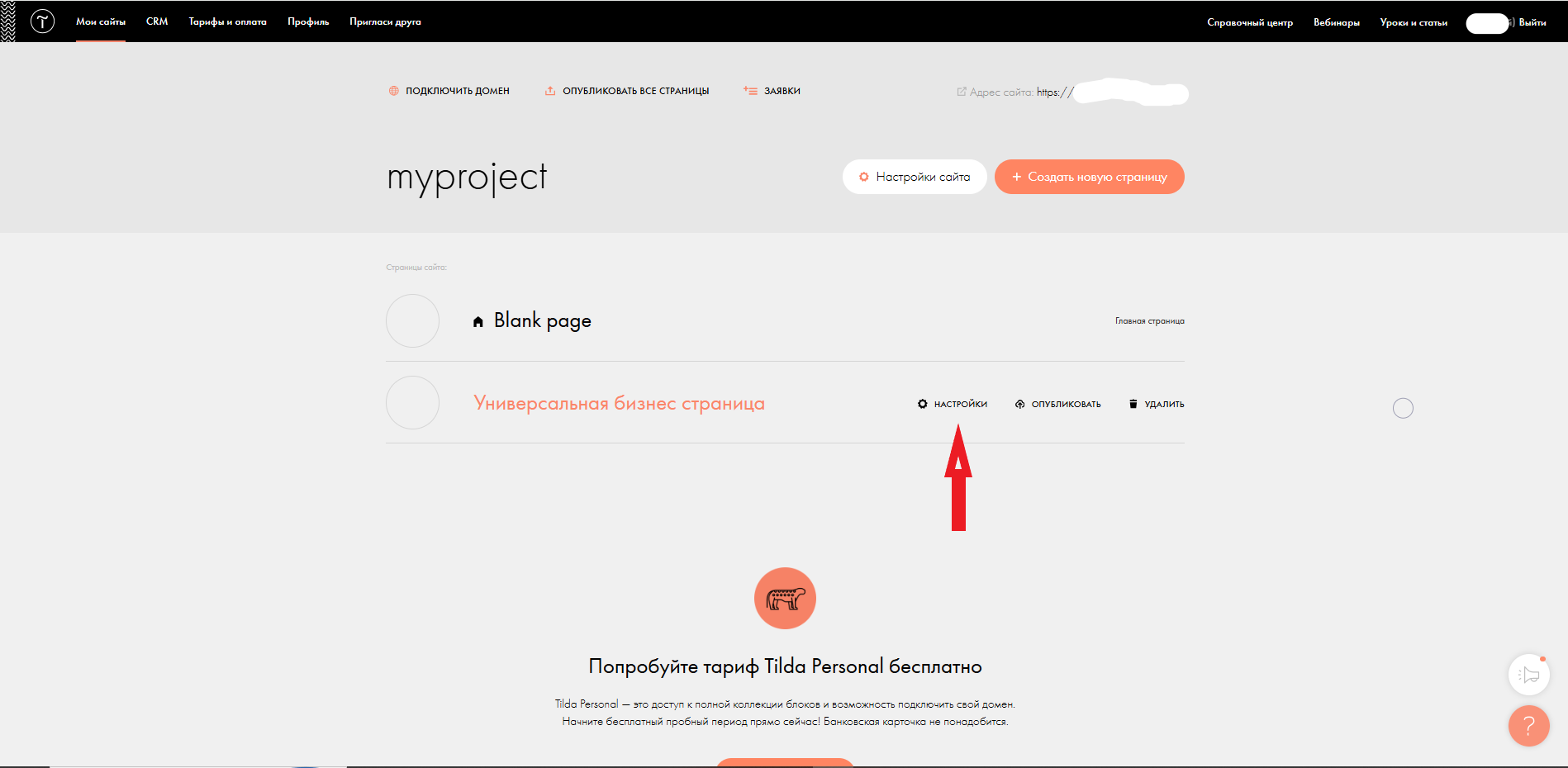The width and height of the screenshot is (1568, 768).
Task: Open Тарифы и оплата page
Action: coord(228,22)
